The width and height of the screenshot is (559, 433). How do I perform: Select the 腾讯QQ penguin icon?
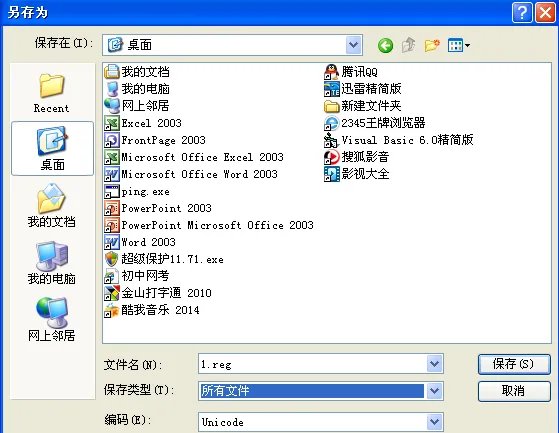(332, 72)
